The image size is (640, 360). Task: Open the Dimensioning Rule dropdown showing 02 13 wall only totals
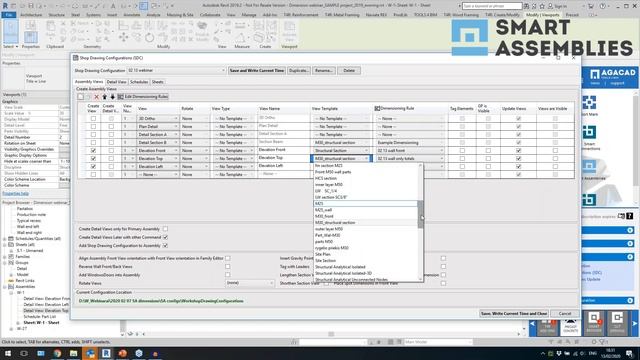point(410,158)
